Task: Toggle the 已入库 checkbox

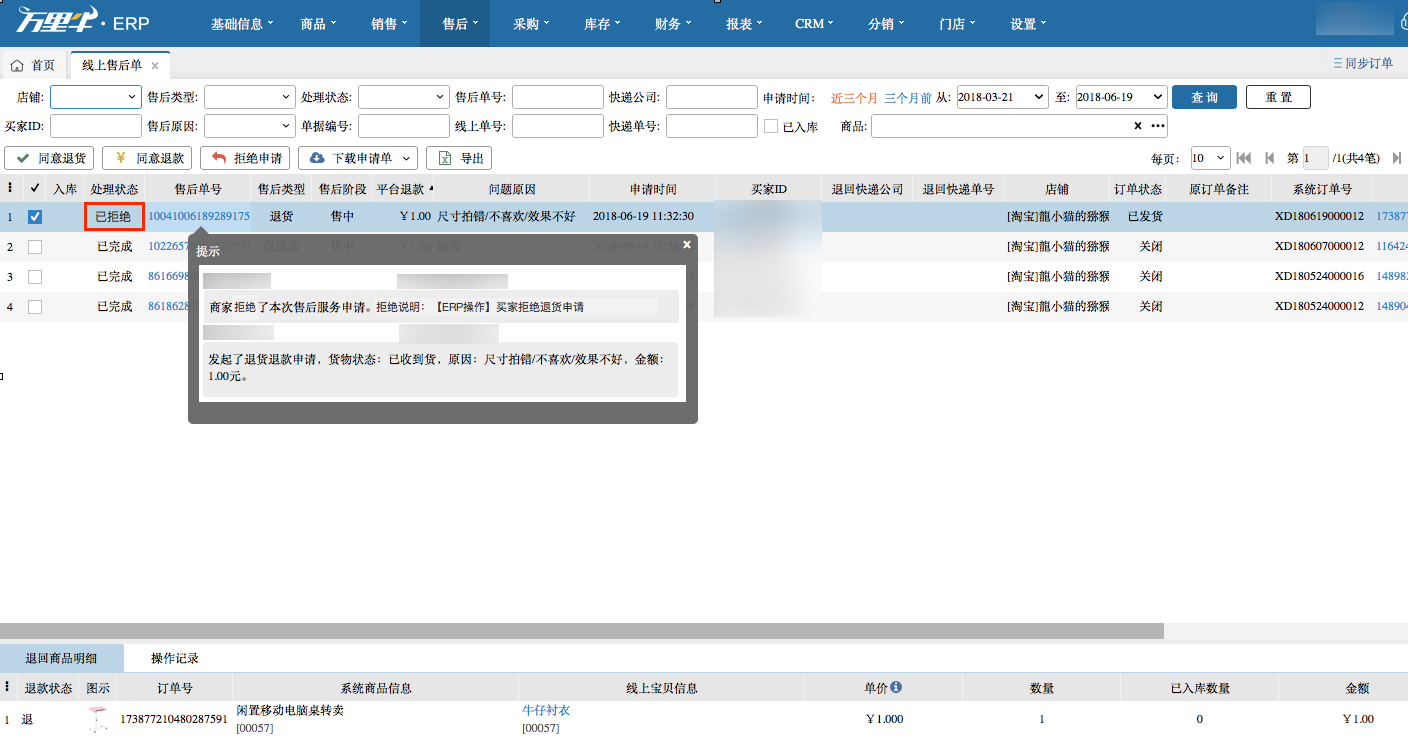Action: (771, 126)
